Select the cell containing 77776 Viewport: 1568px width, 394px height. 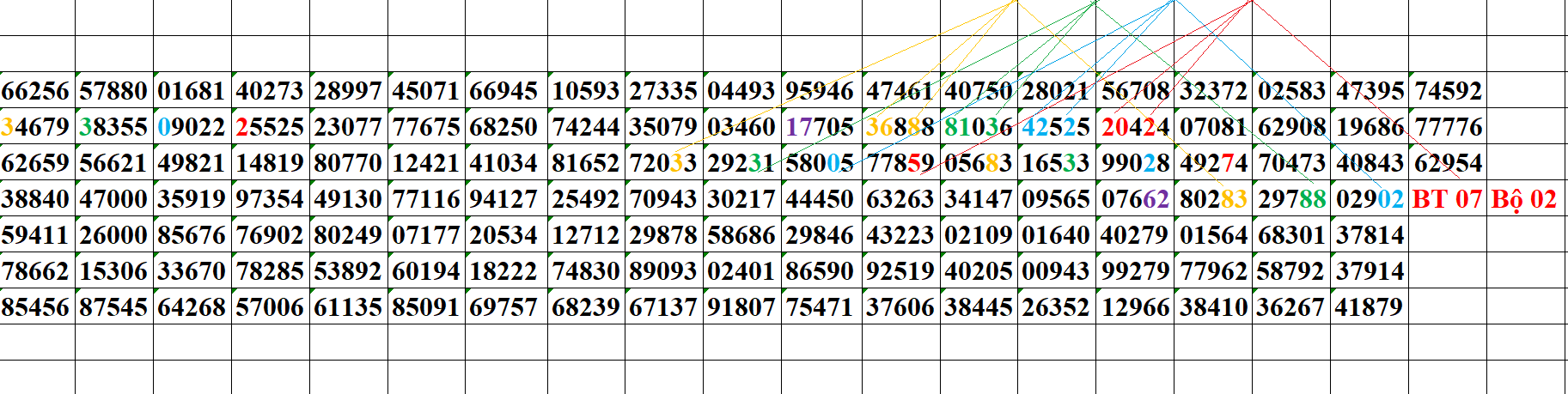(1448, 127)
